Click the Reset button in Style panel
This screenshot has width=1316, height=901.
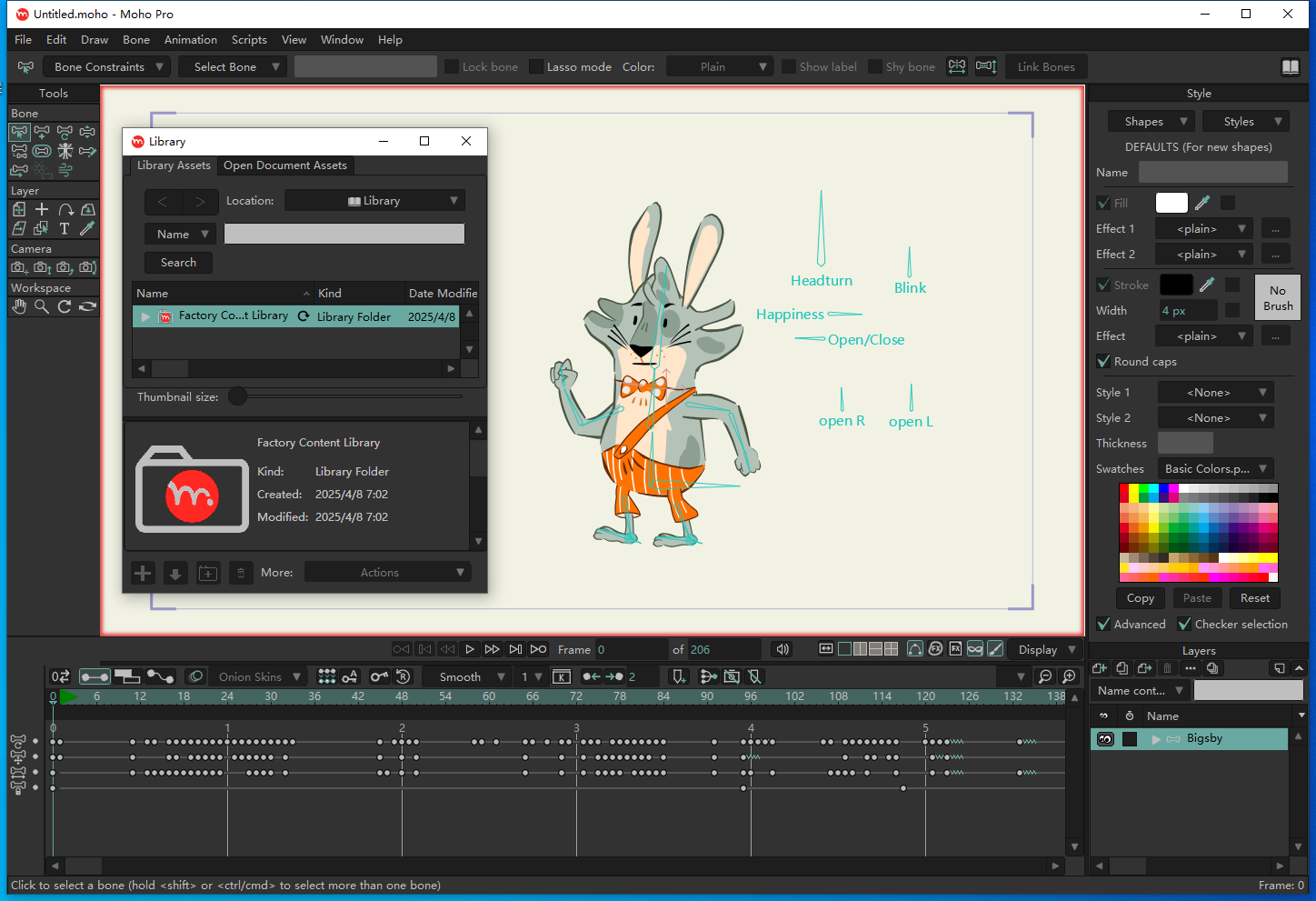pyautogui.click(x=1254, y=598)
